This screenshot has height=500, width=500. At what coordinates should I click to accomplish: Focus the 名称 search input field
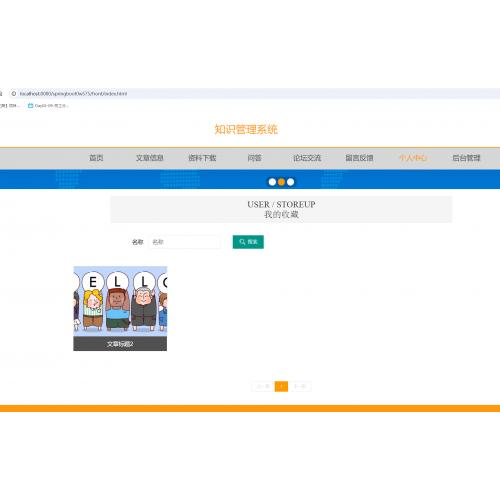pyautogui.click(x=184, y=242)
